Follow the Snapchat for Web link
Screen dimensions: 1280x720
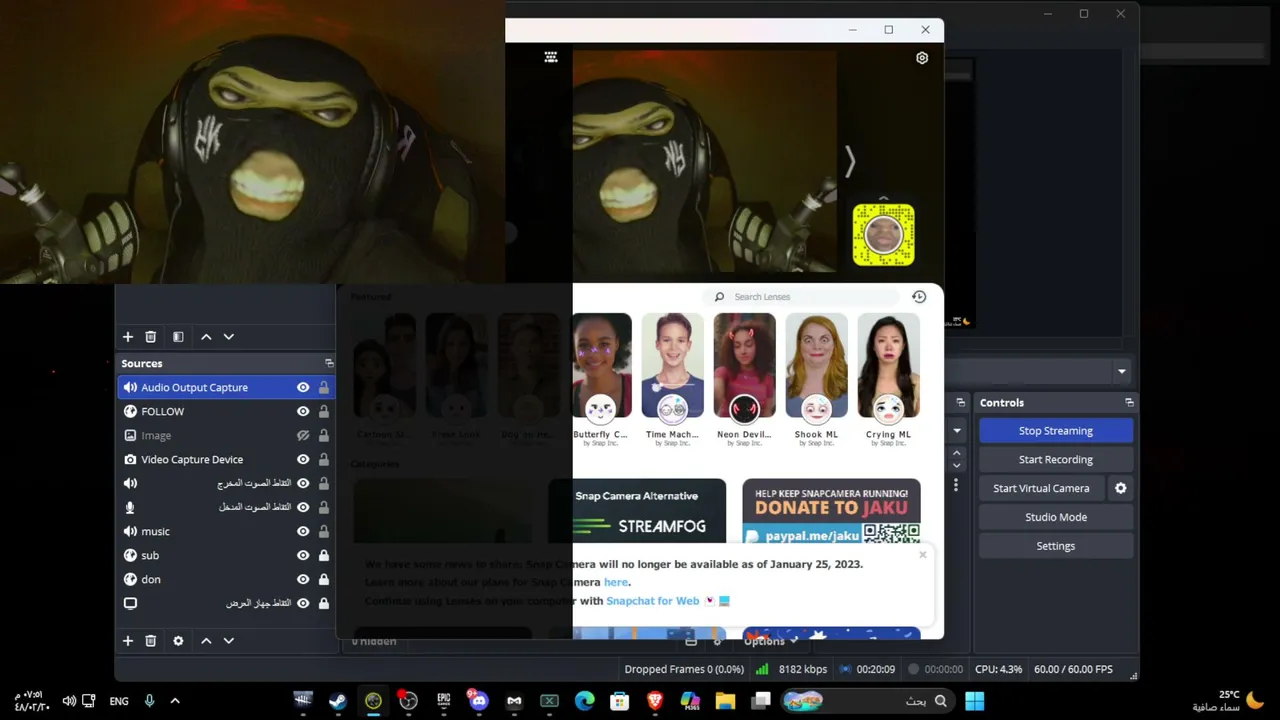[x=653, y=601]
